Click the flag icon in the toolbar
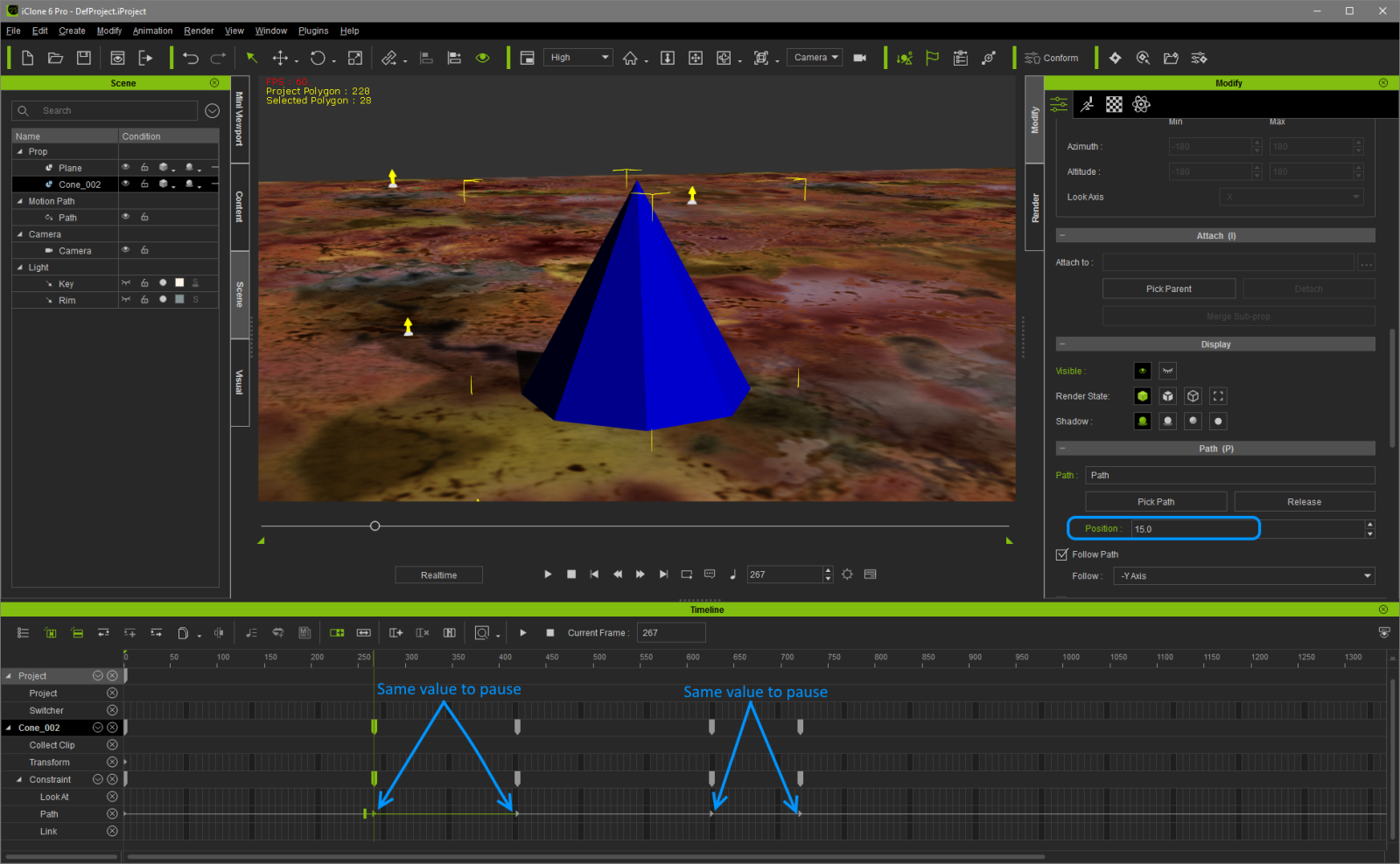 pos(933,58)
